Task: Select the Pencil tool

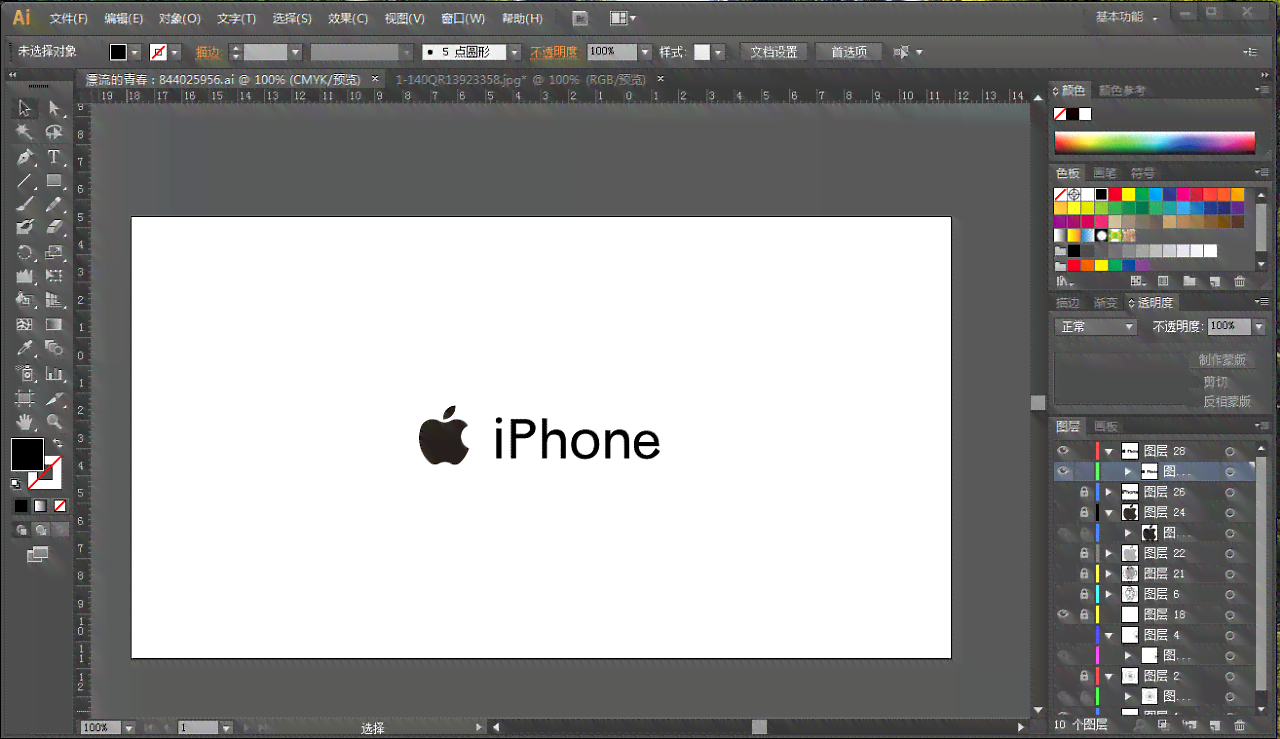Action: coord(54,204)
